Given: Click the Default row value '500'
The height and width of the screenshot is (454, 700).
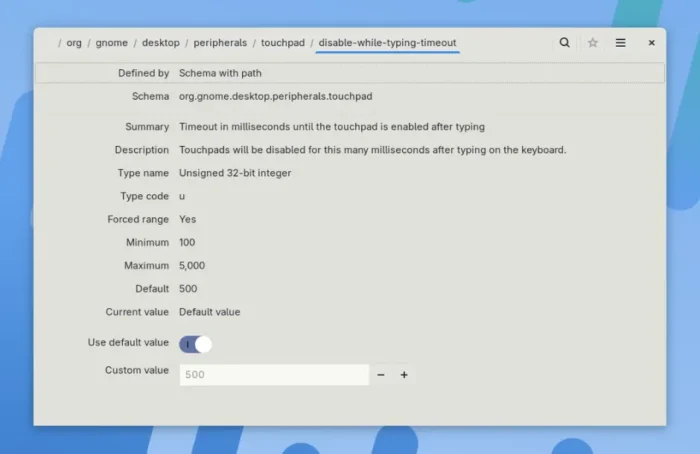Looking at the screenshot, I should point(188,289).
